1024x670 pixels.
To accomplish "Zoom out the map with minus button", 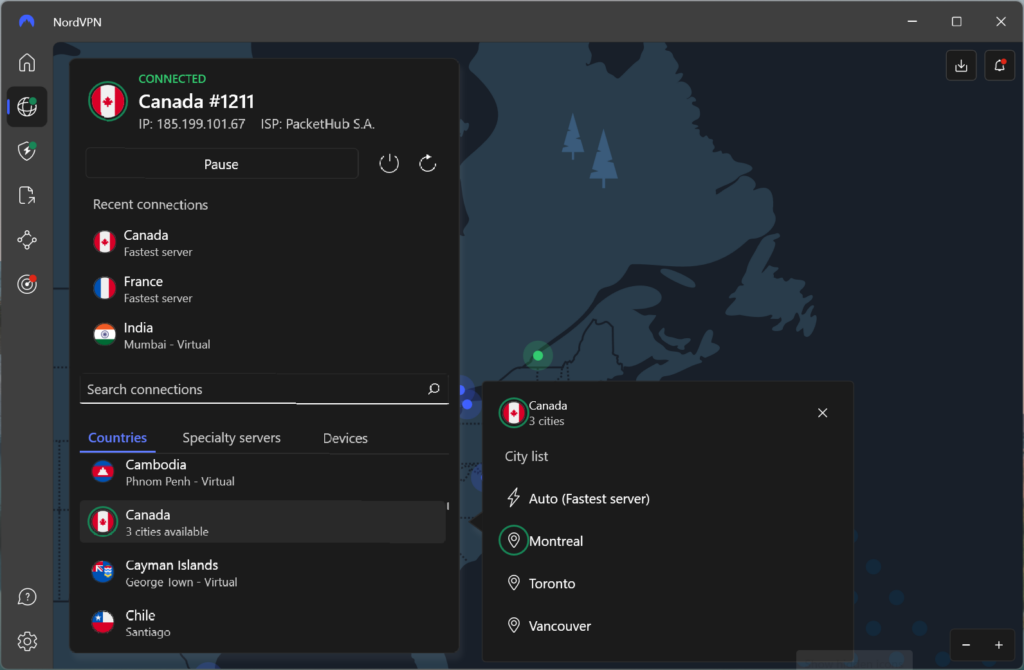I will (966, 645).
